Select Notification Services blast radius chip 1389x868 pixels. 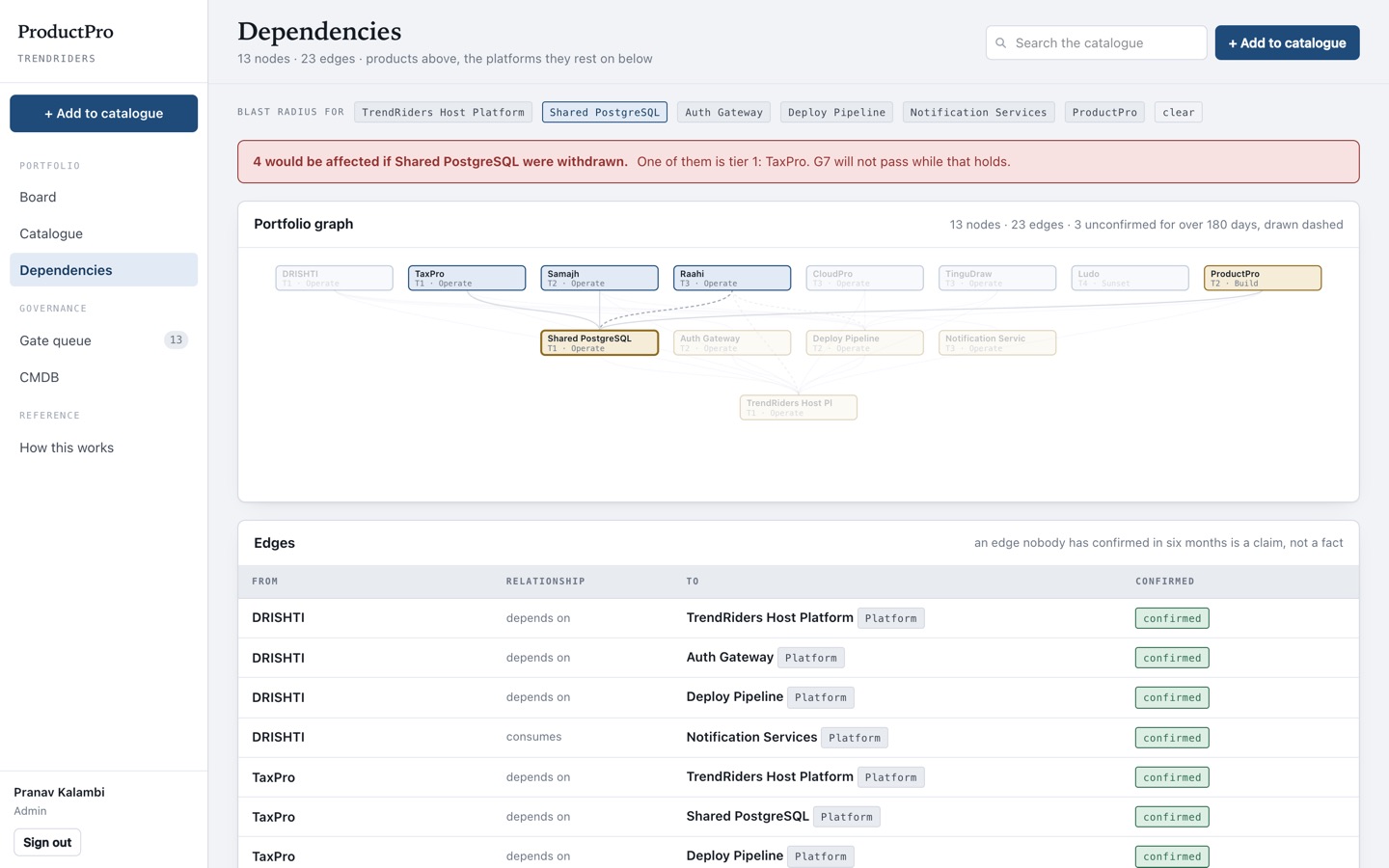(978, 112)
